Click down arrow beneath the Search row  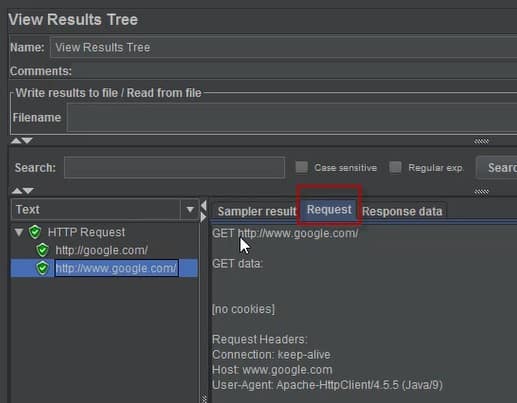28,191
